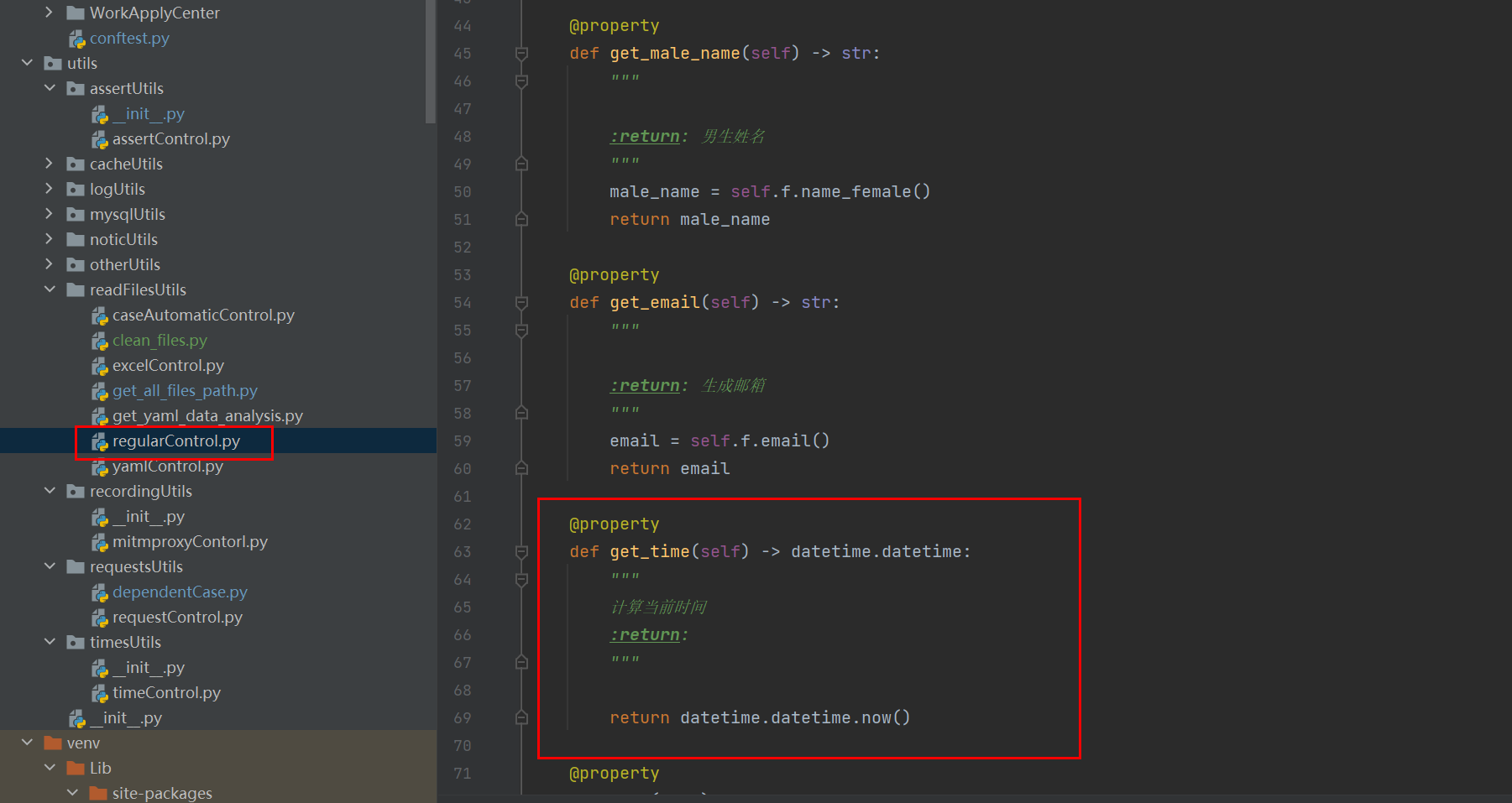The height and width of the screenshot is (803, 1512).
Task: Click the mitmproxyContorl.py file icon
Action: (100, 542)
